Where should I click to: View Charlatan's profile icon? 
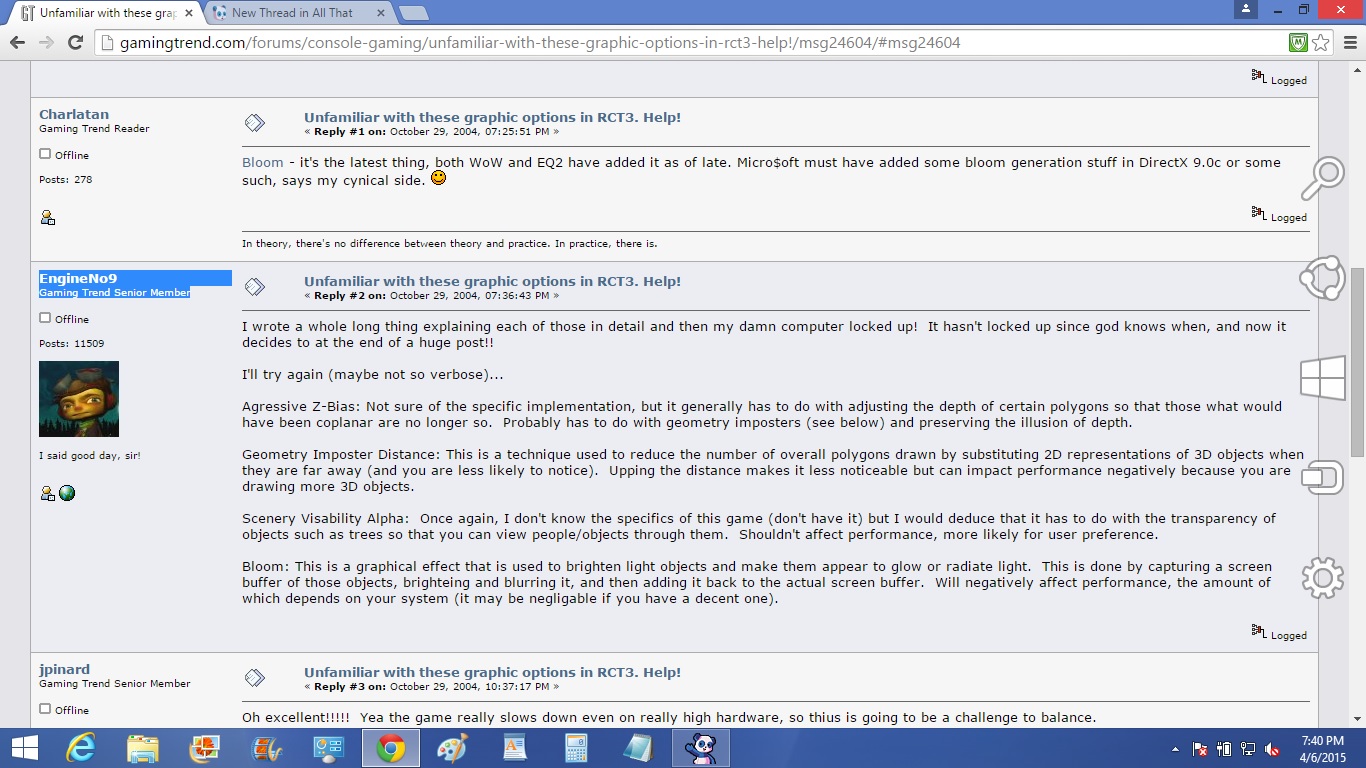(x=47, y=217)
